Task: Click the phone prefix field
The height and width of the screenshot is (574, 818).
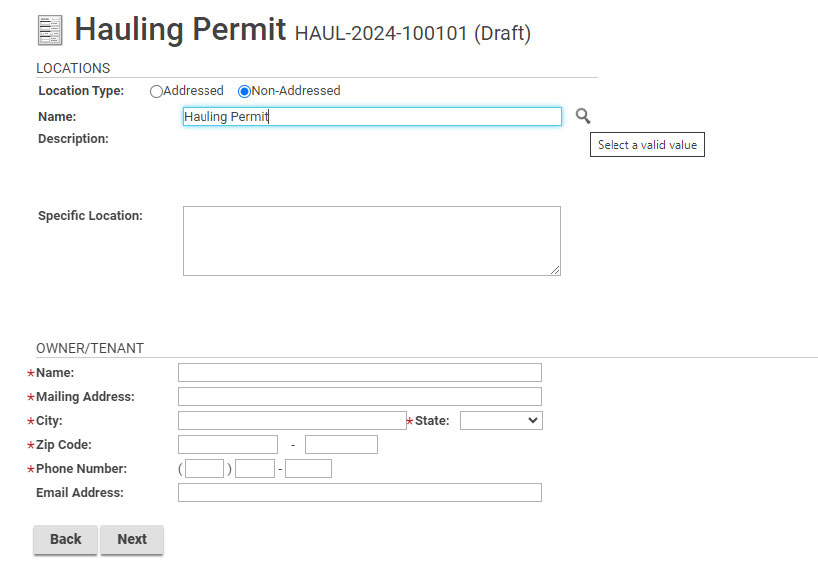Action: click(x=255, y=469)
